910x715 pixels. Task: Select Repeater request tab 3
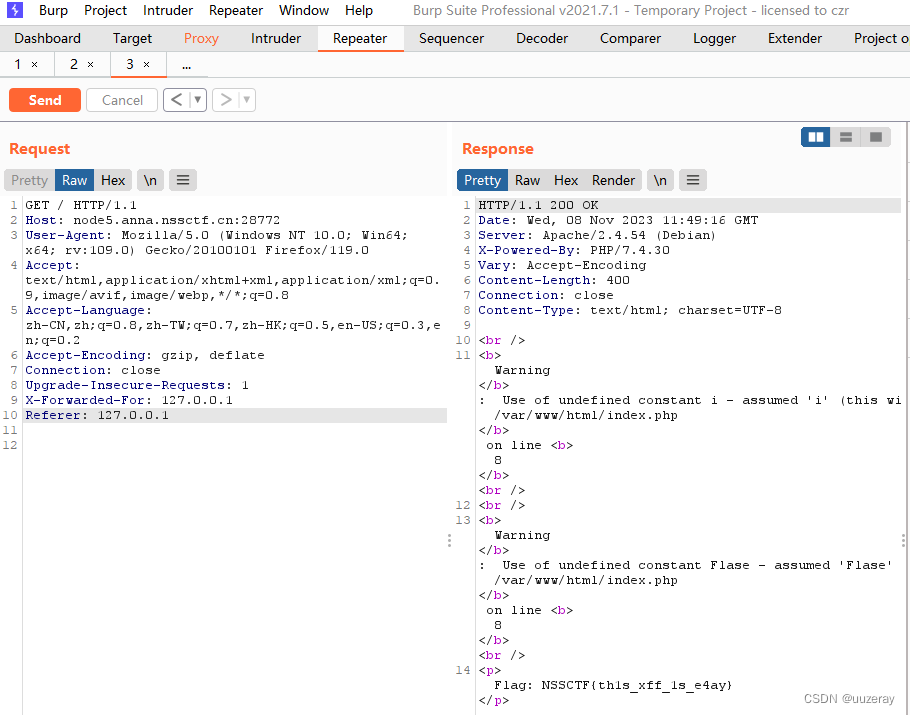130,64
